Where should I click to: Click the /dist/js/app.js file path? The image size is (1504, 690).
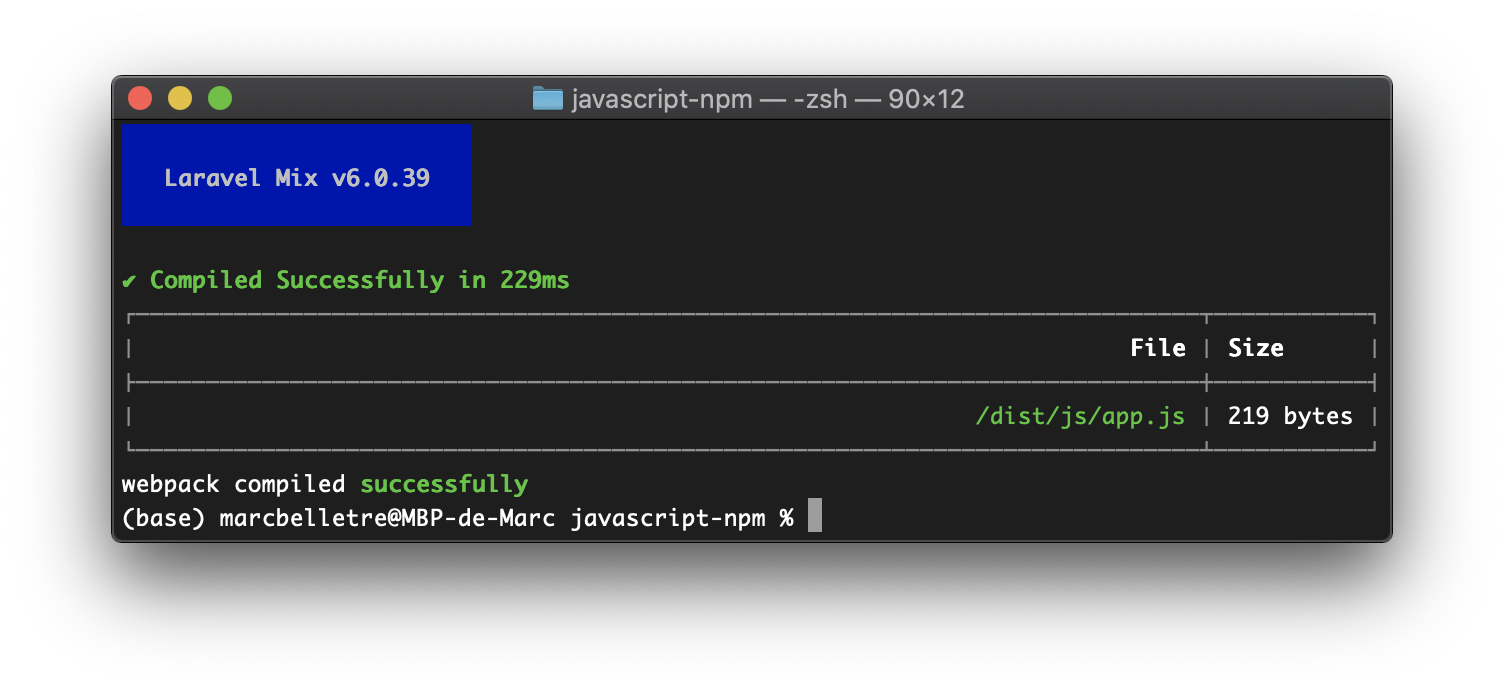[x=1080, y=416]
